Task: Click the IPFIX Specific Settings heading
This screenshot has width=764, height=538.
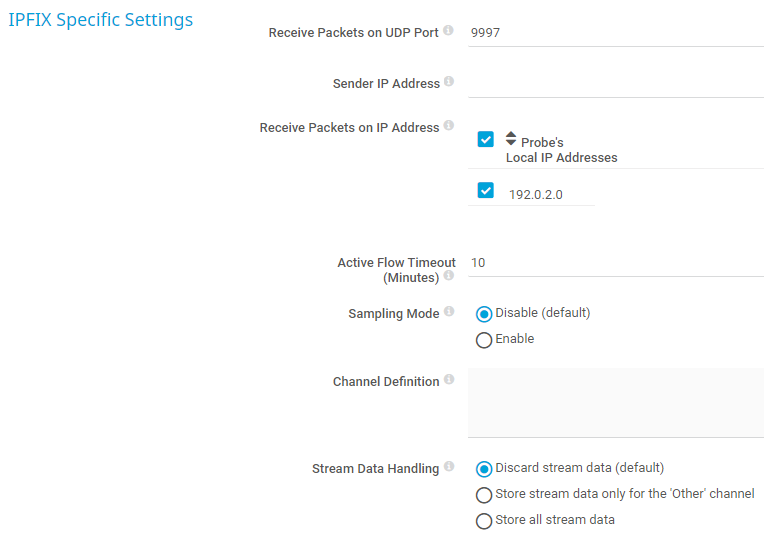Action: (101, 20)
